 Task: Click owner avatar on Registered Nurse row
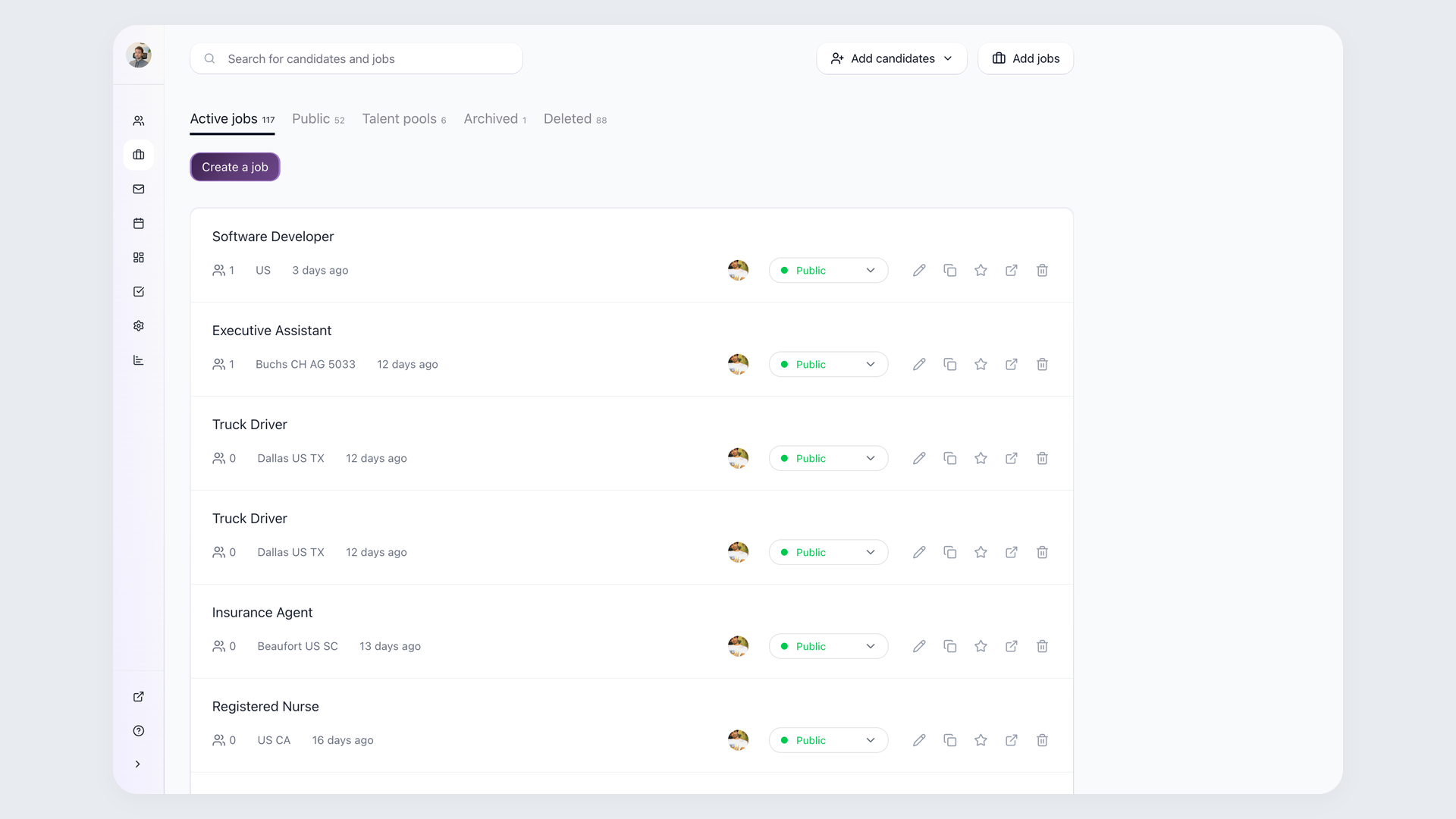click(738, 740)
